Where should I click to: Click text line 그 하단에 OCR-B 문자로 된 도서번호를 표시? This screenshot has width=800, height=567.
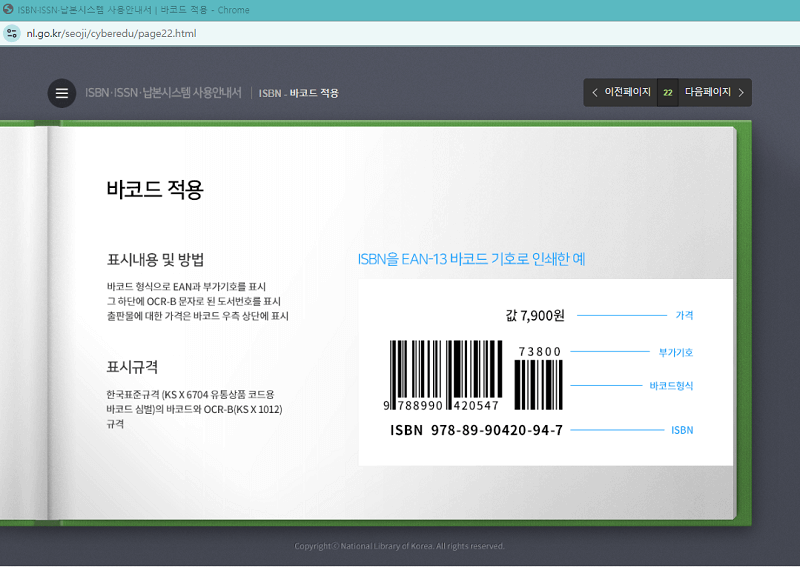coord(193,301)
